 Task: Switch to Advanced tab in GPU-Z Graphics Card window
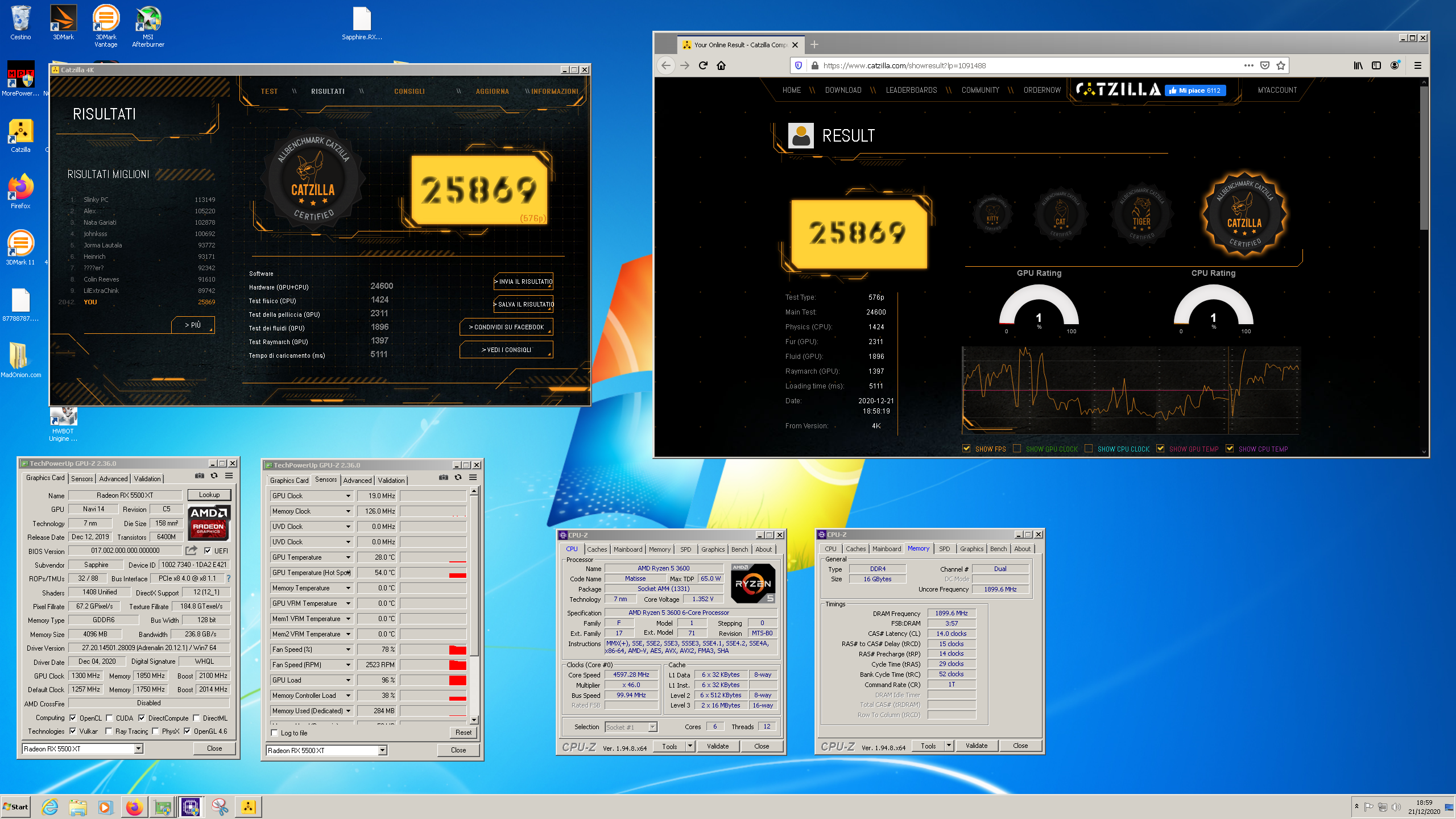coord(113,478)
